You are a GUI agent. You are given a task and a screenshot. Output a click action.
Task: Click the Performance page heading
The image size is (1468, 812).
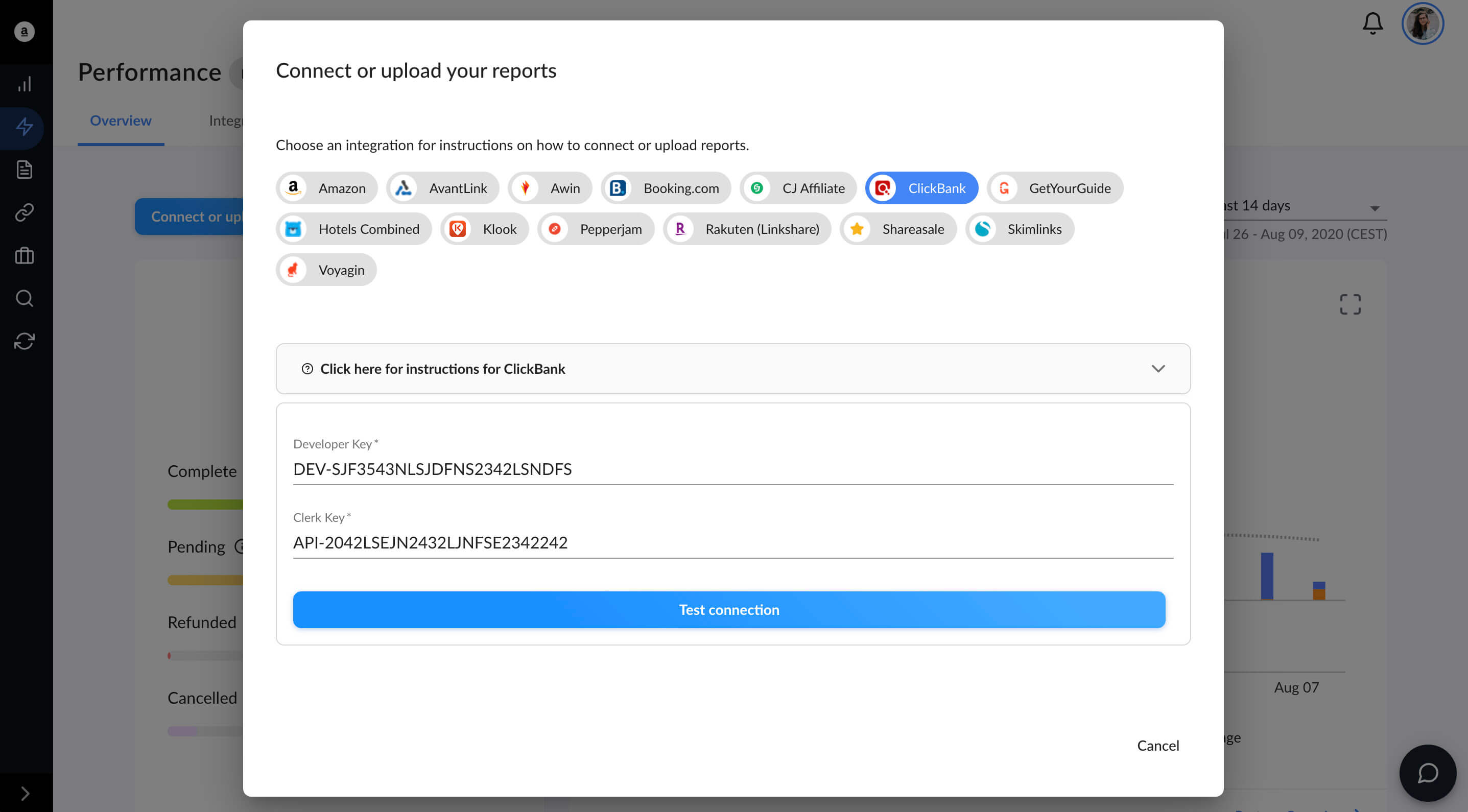point(149,73)
